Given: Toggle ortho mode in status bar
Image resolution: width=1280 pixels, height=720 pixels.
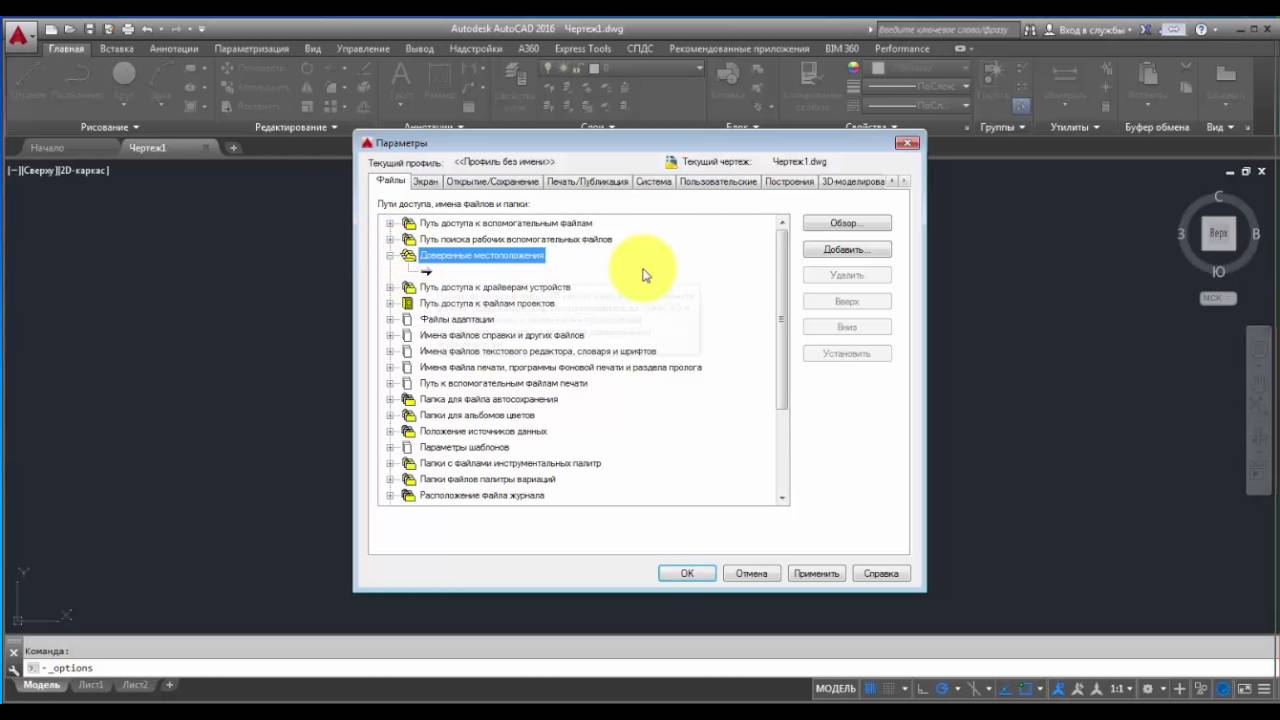Looking at the screenshot, I should pyautogui.click(x=923, y=689).
